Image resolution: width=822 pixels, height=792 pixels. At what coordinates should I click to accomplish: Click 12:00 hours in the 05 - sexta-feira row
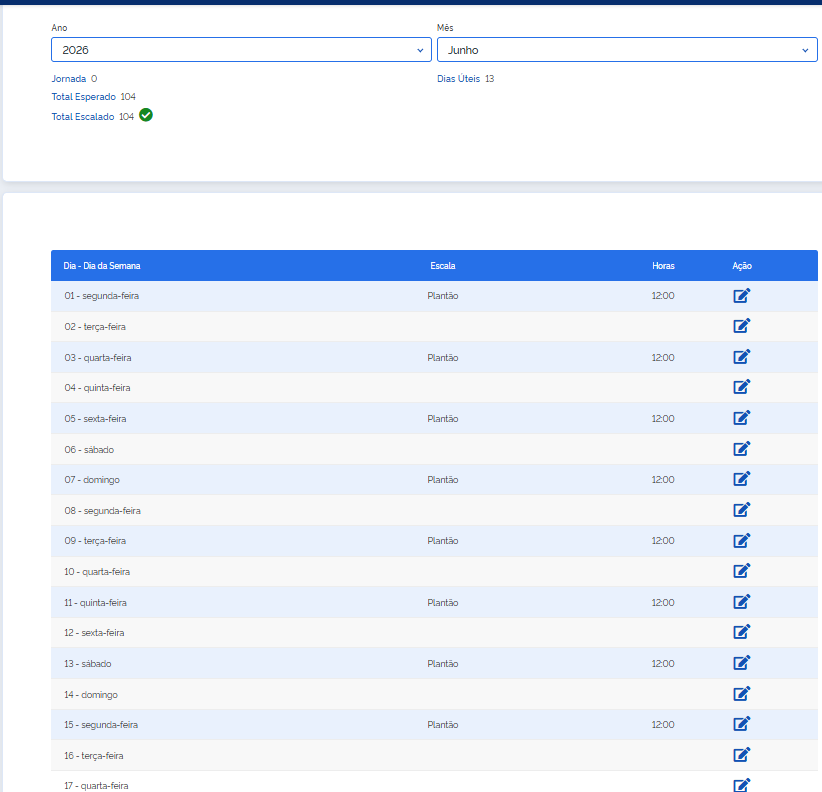click(663, 419)
